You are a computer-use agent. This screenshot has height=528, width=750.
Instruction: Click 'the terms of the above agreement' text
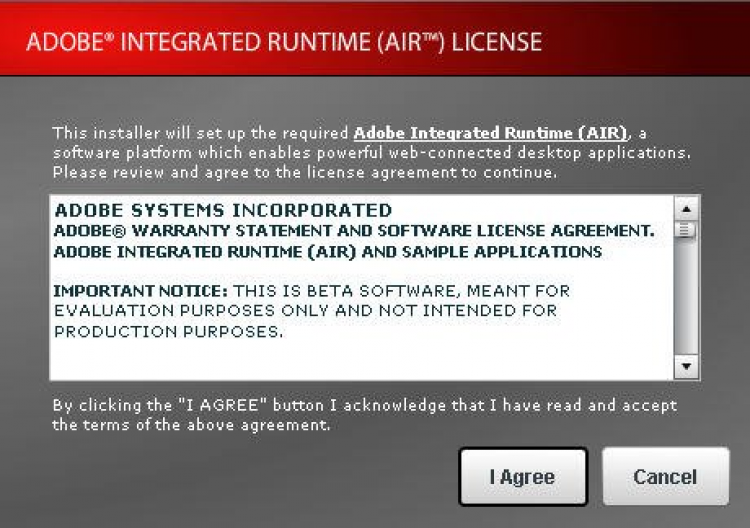point(191,425)
